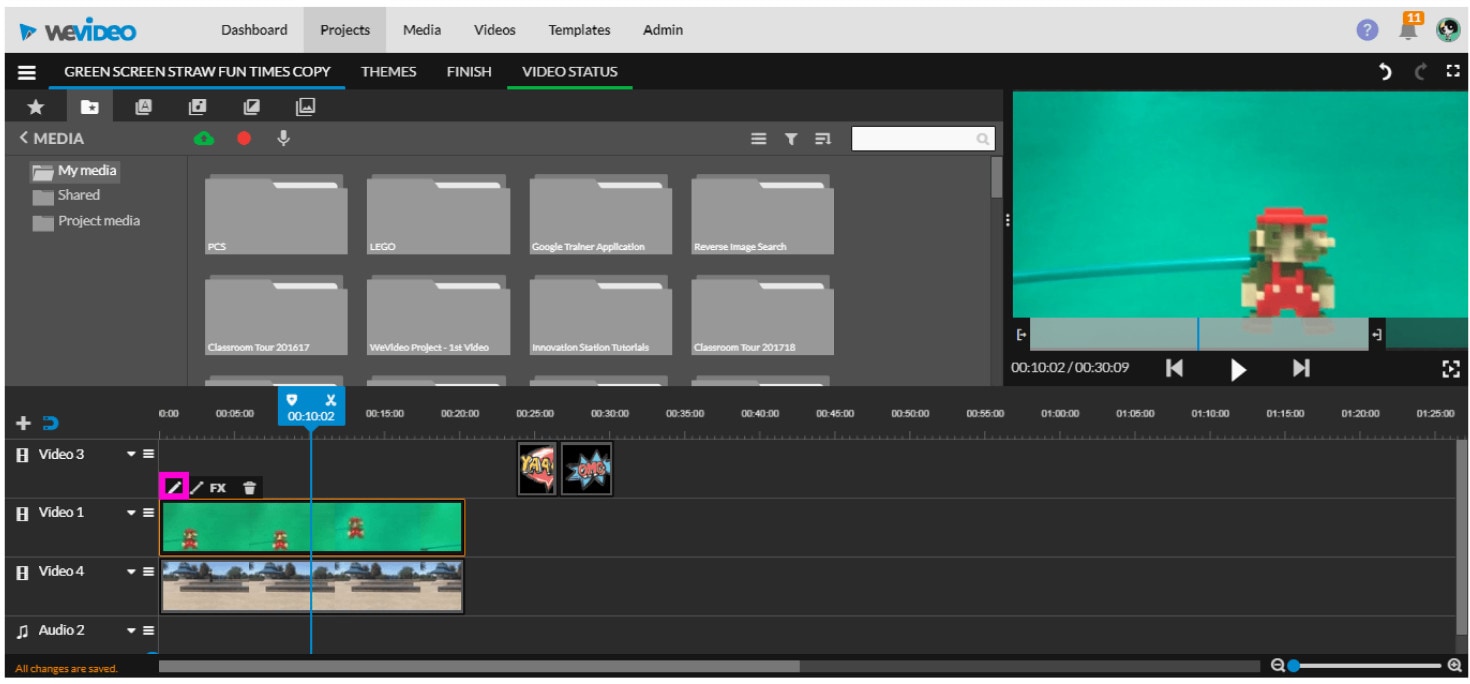Start recording with the red record button
The height and width of the screenshot is (684, 1470).
click(244, 139)
